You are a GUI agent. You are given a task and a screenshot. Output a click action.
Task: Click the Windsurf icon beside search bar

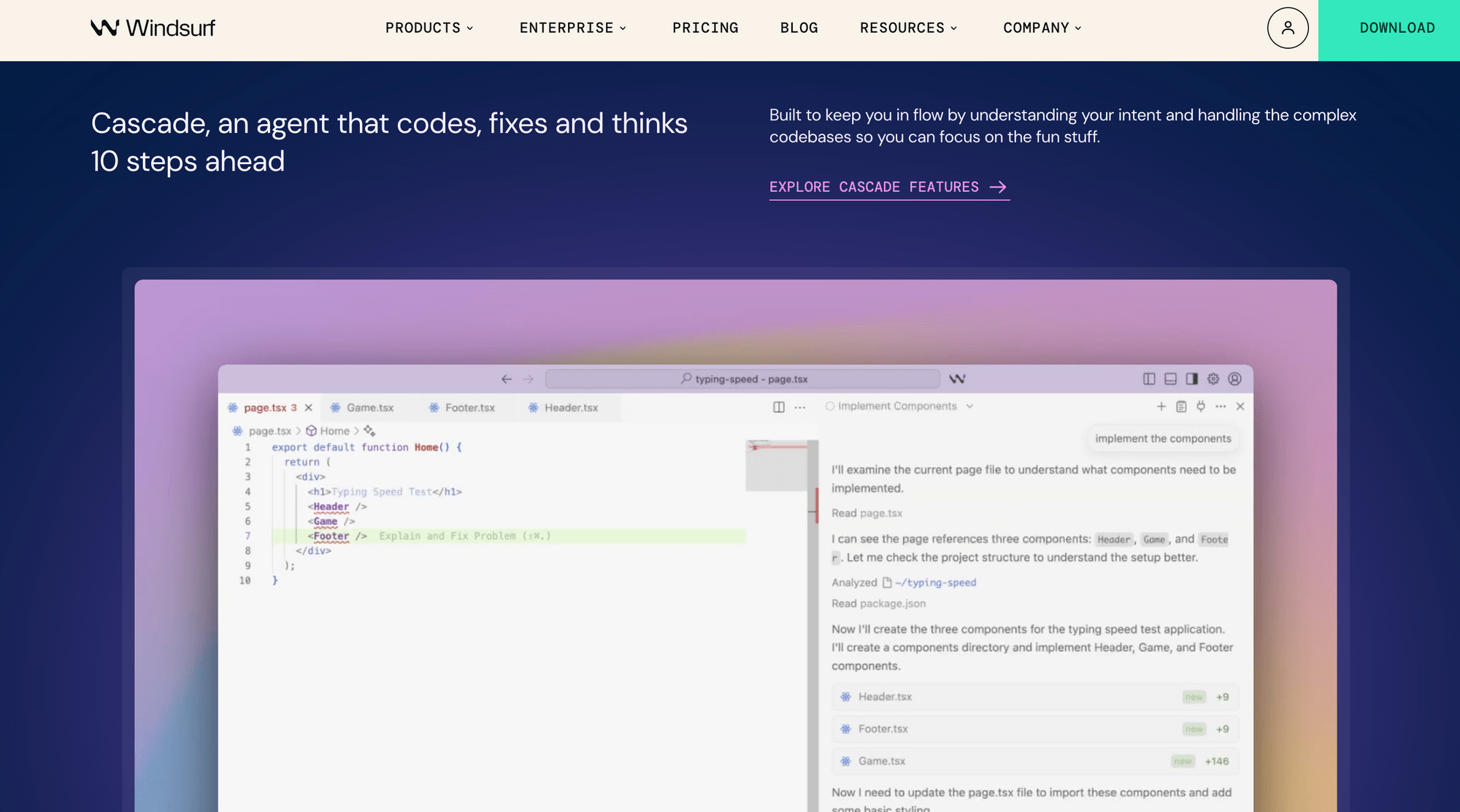pyautogui.click(x=957, y=379)
